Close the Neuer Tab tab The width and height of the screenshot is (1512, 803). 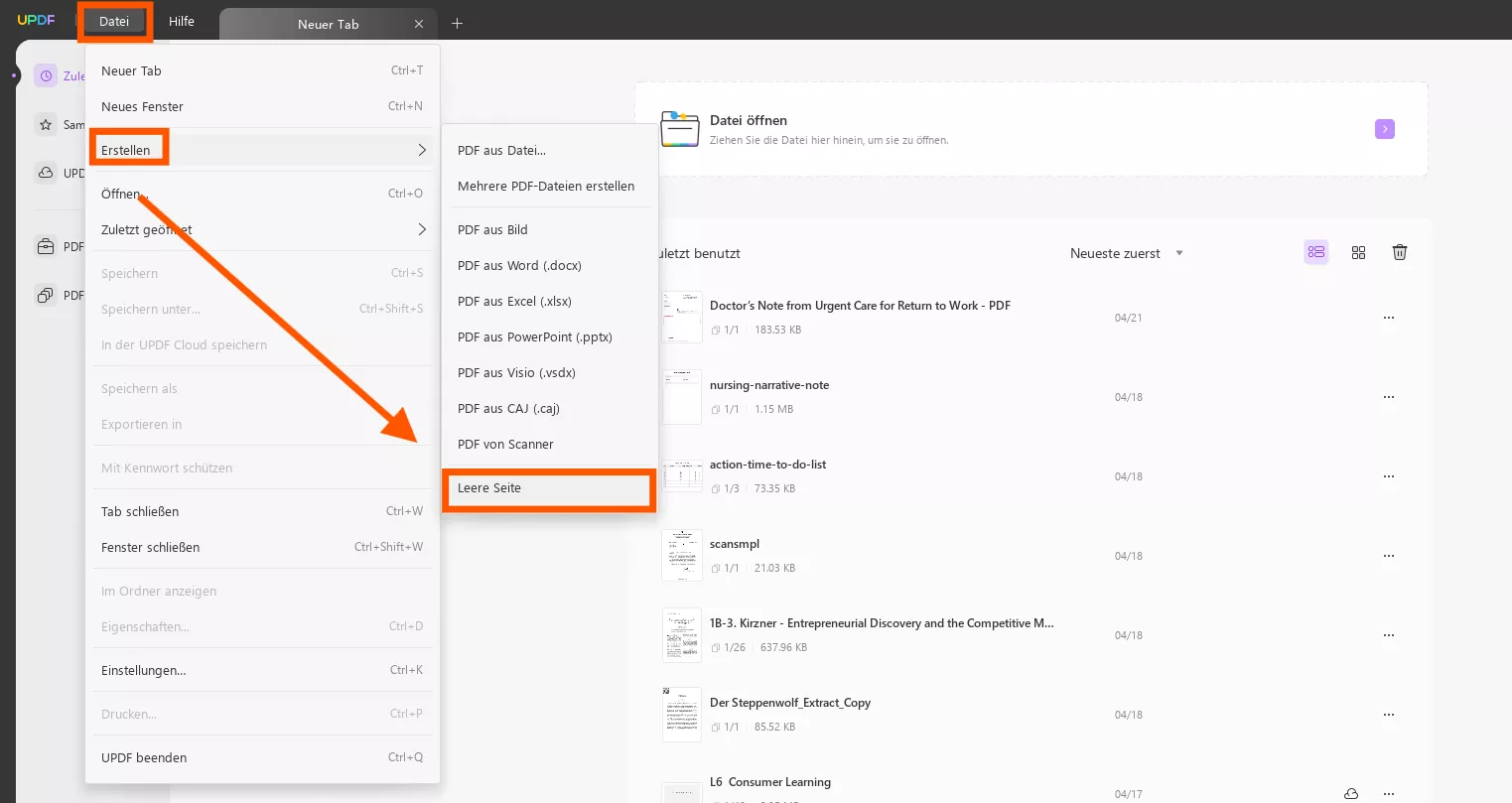click(419, 24)
